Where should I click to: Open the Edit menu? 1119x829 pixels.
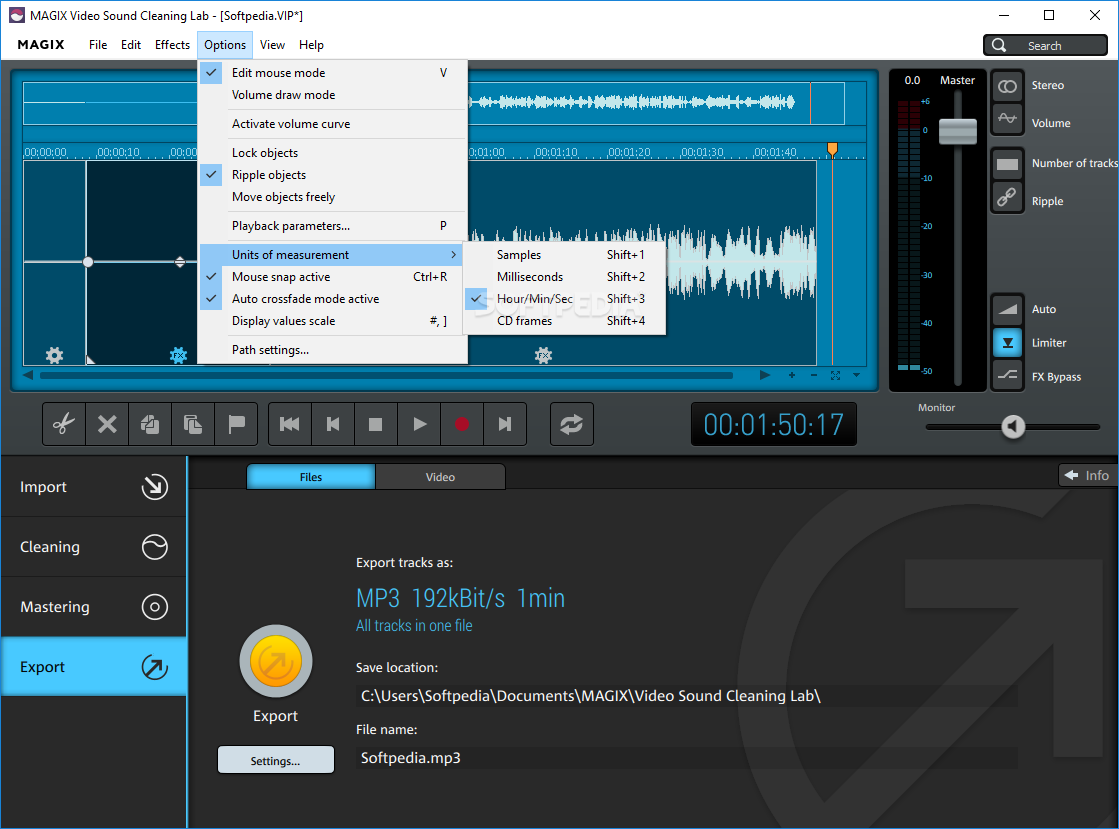click(131, 45)
